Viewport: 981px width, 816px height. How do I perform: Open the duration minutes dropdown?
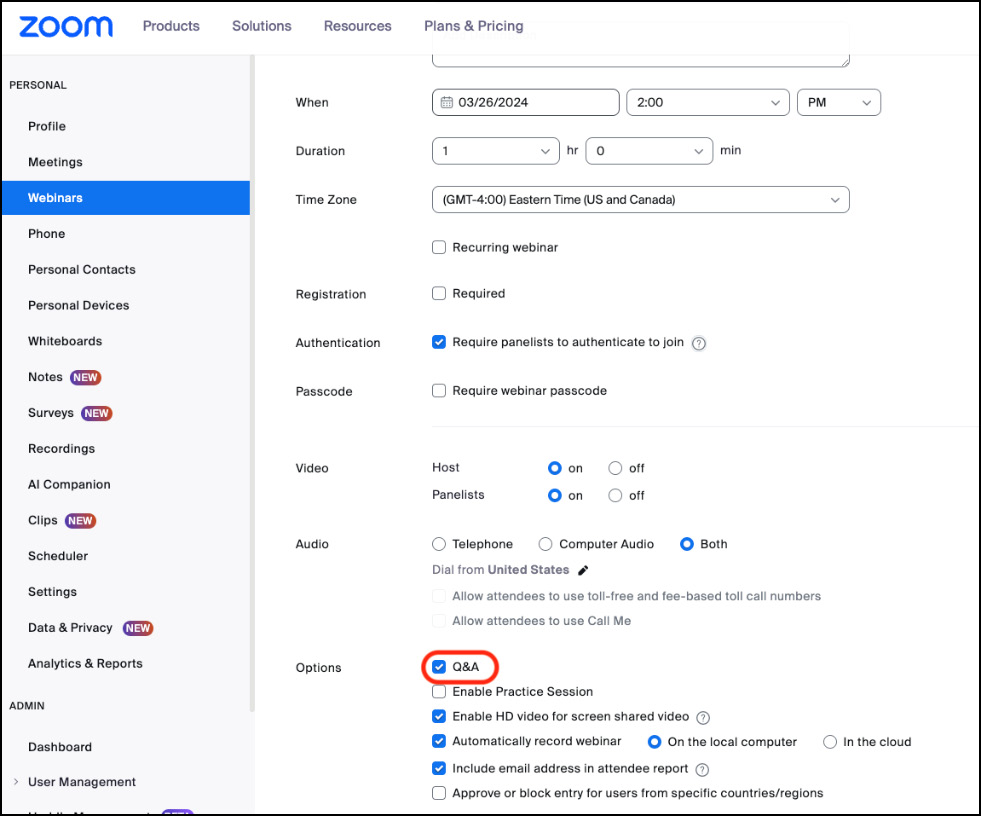click(x=649, y=151)
